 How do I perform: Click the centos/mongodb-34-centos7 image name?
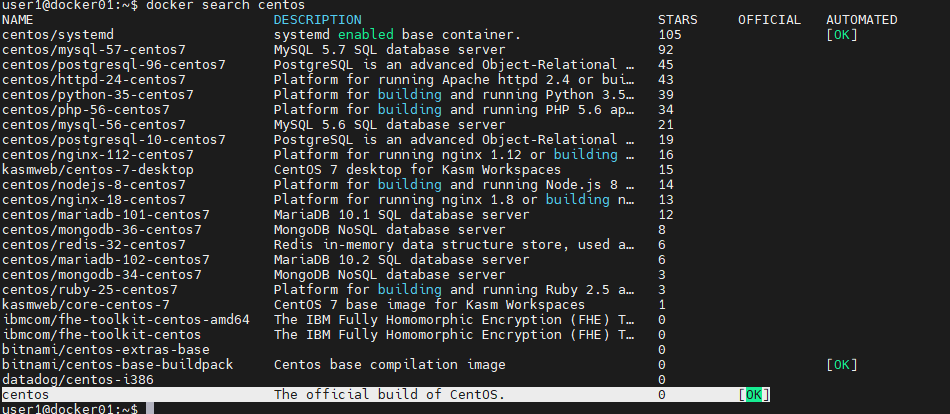102,275
